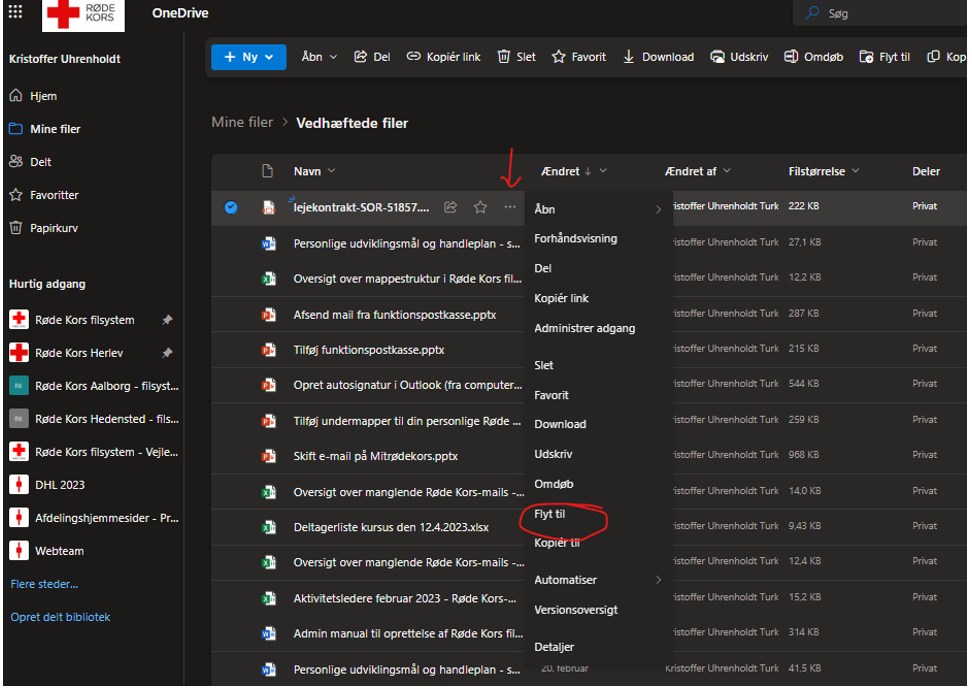
Task: Click Download in the toolbar
Action: [658, 57]
